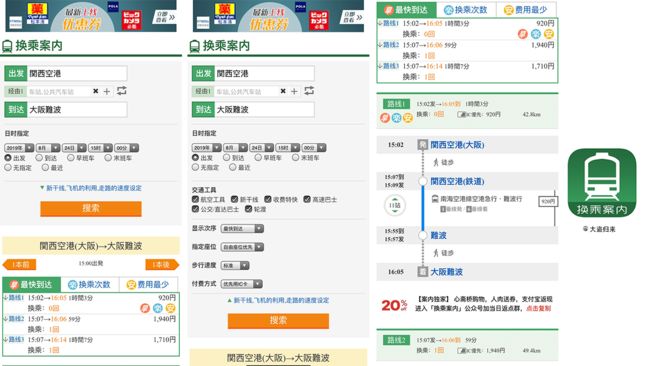The height and width of the screenshot is (366, 650).
Task: Switch to 费用最少 tab on left screen
Action: pyautogui.click(x=148, y=284)
